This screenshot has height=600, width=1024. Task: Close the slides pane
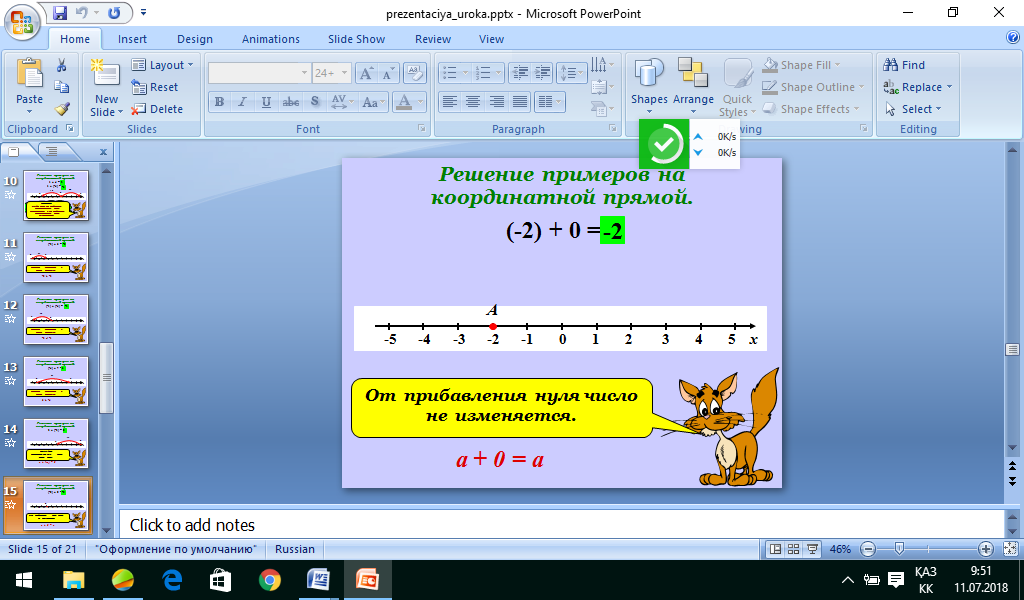pos(103,152)
